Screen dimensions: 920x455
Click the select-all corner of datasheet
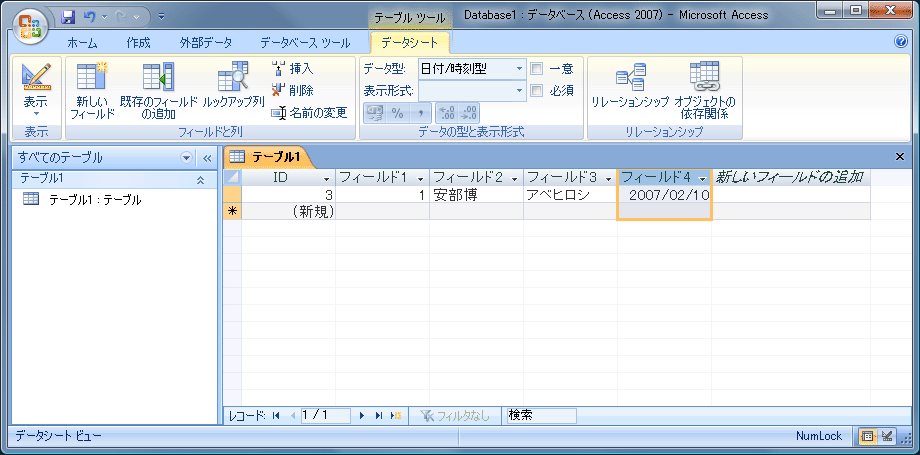click(x=233, y=177)
